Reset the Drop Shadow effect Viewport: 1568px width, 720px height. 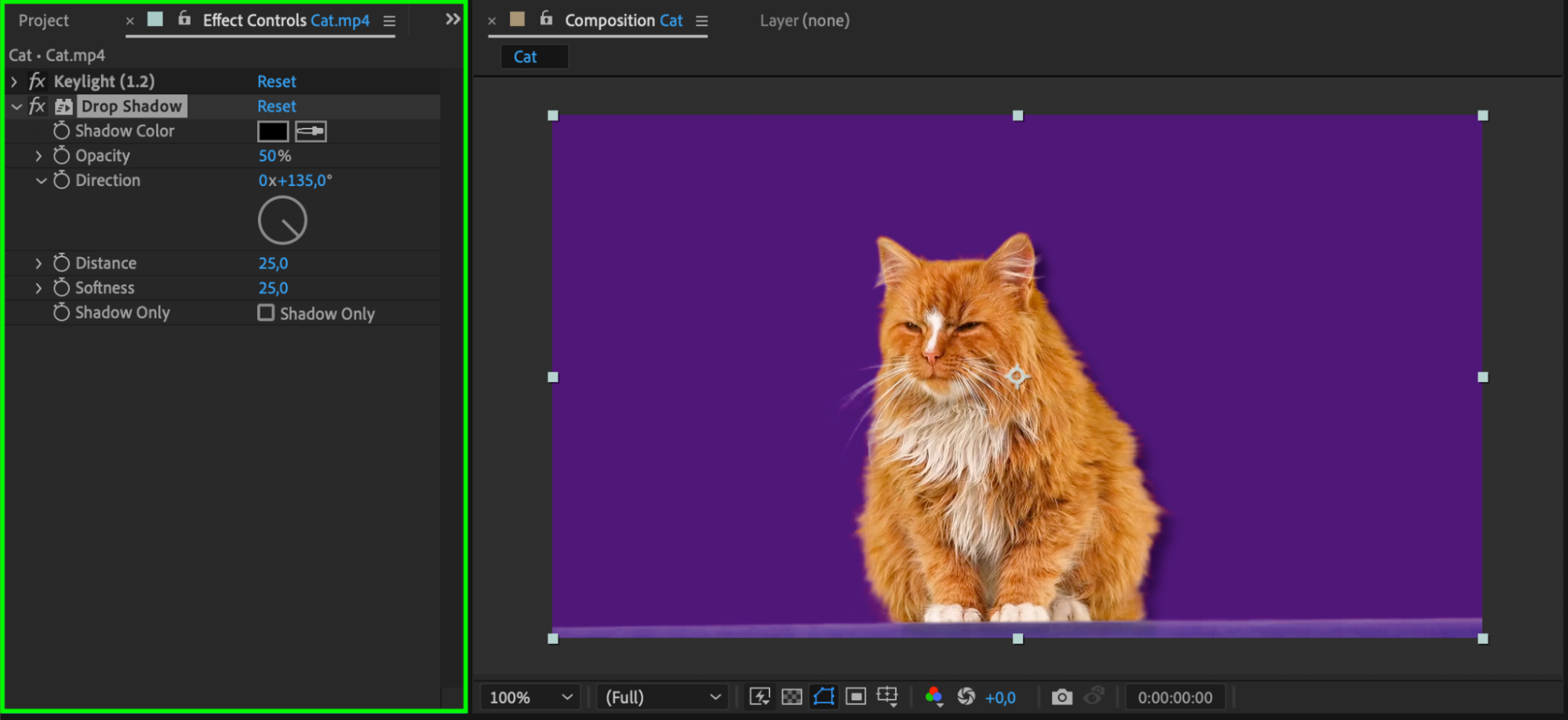coord(276,106)
